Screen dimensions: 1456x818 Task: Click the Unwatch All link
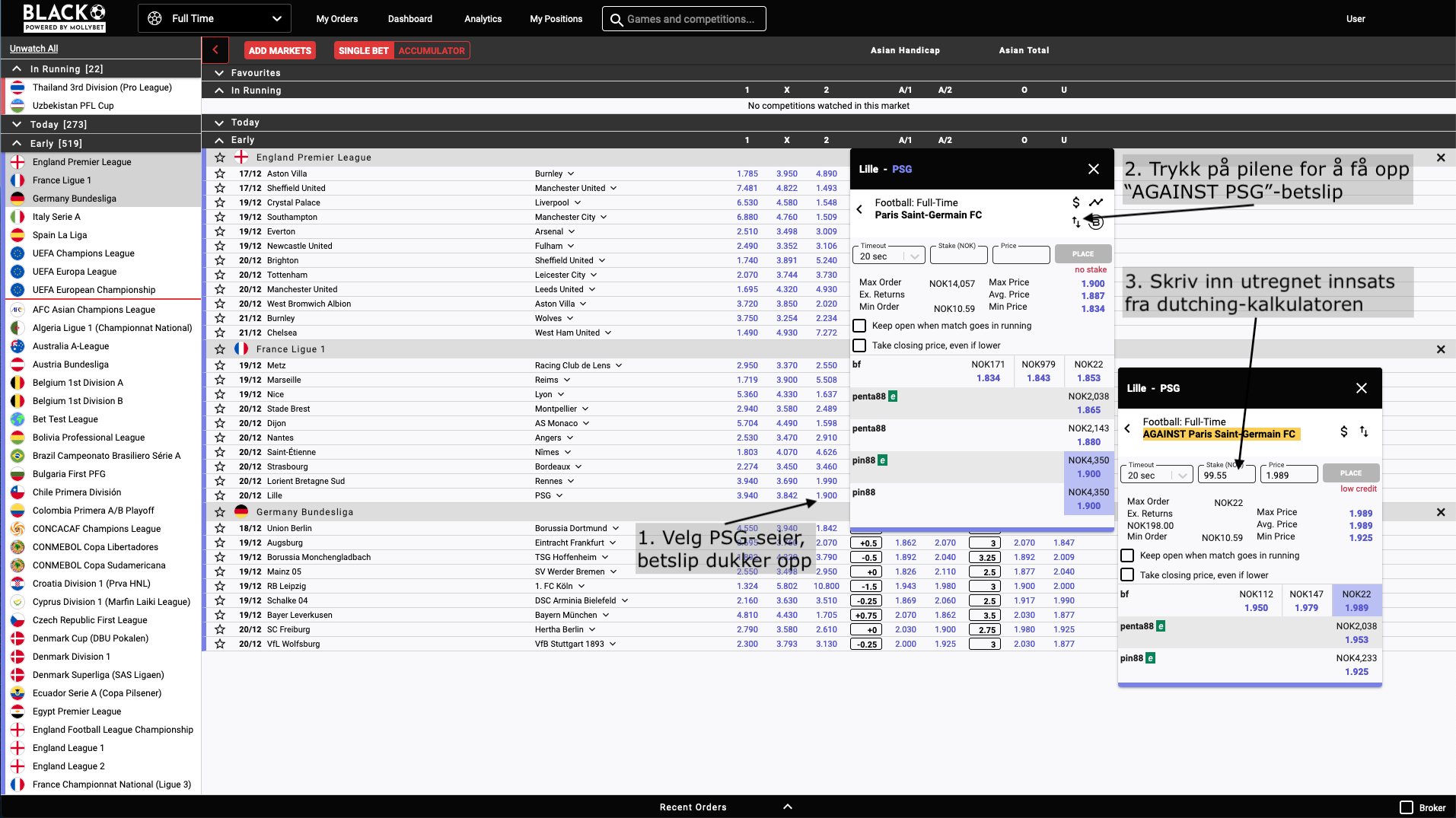(33, 49)
